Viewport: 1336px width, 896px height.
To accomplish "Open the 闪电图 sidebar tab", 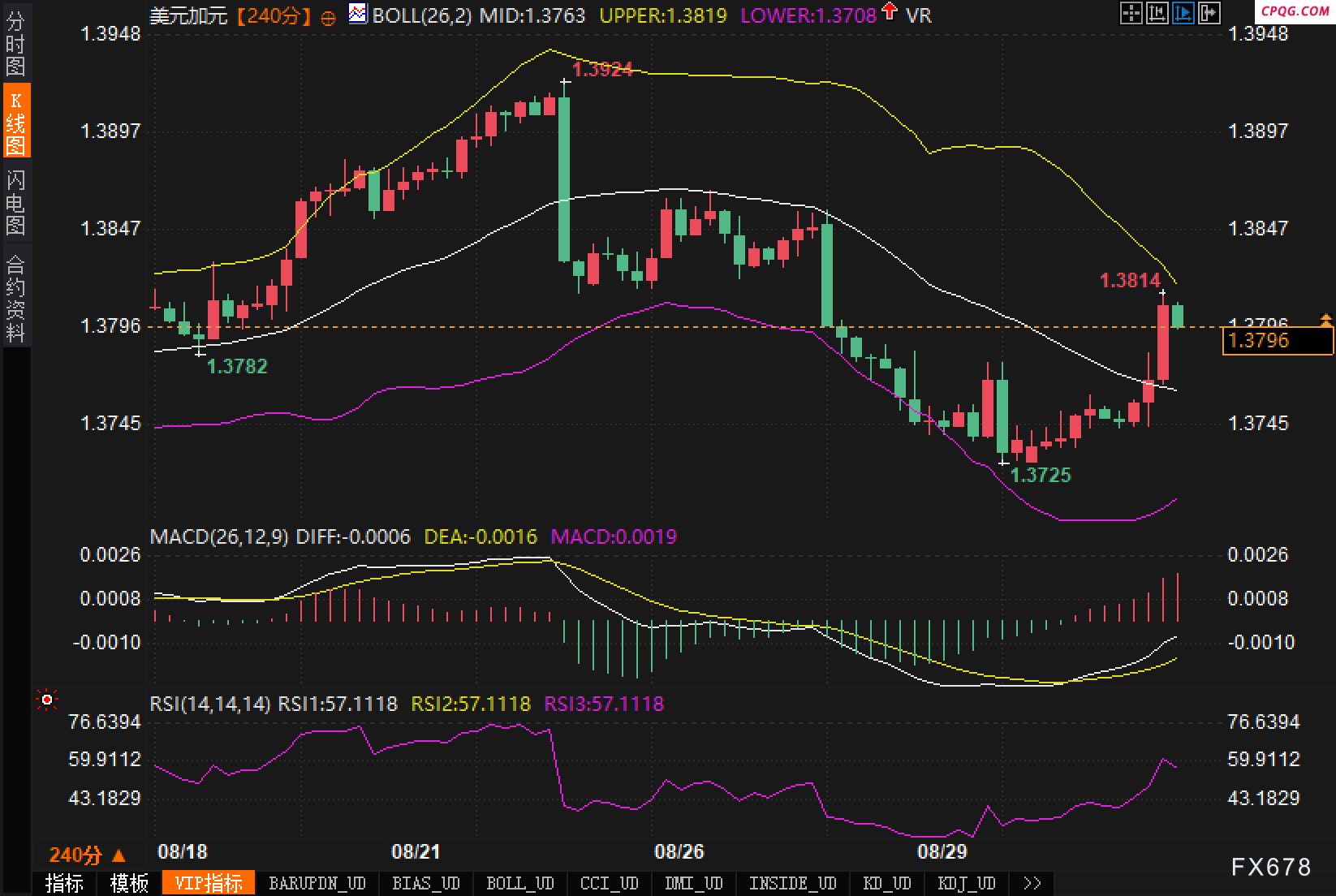I will (15, 203).
